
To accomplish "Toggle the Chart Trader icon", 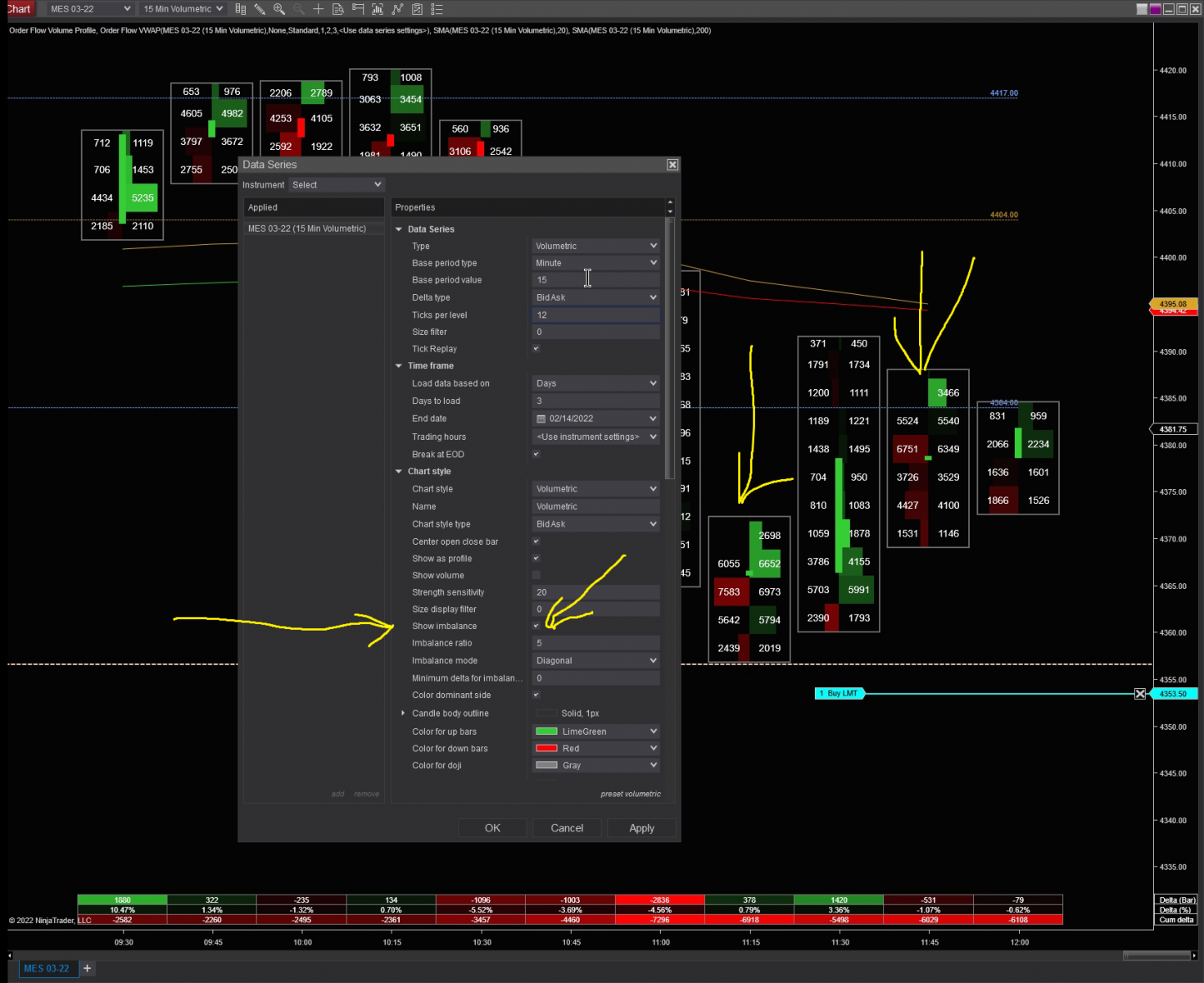I will tap(358, 9).
